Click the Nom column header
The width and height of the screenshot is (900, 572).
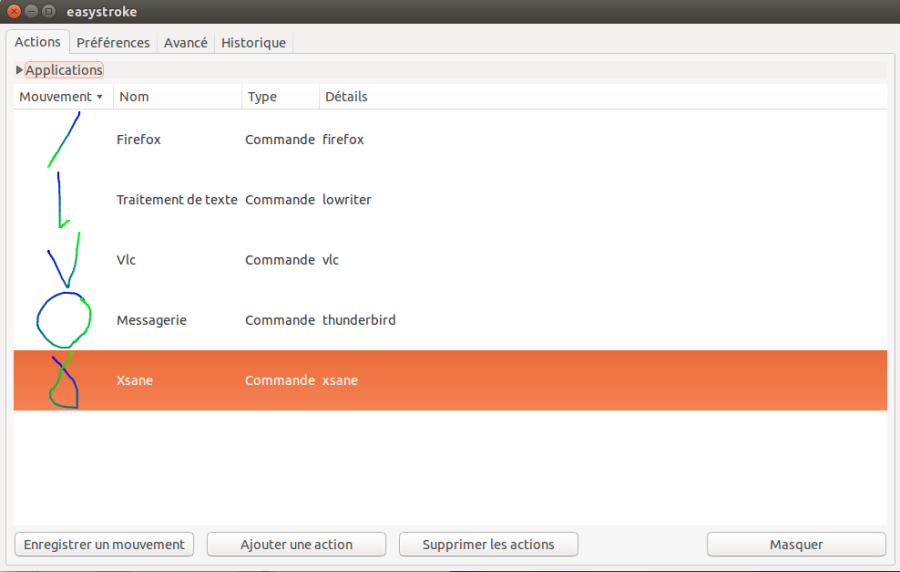click(178, 96)
